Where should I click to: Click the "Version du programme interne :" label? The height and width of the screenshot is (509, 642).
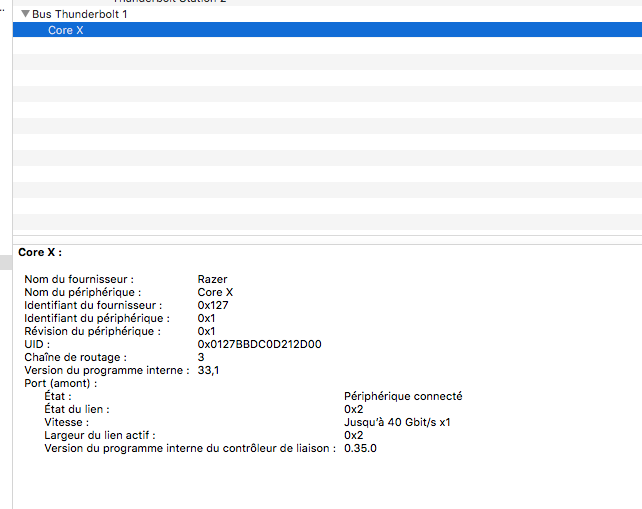(107, 370)
